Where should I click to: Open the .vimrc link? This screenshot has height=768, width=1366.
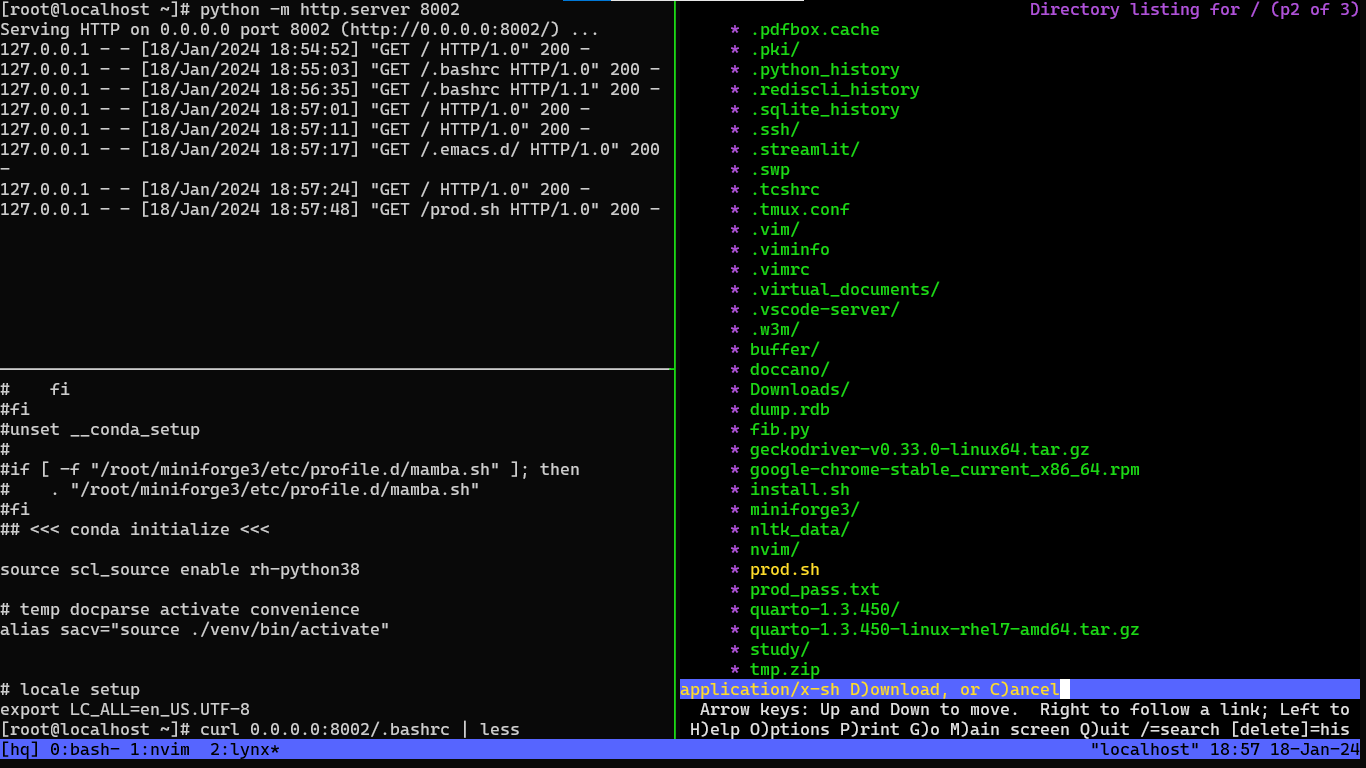780,270
